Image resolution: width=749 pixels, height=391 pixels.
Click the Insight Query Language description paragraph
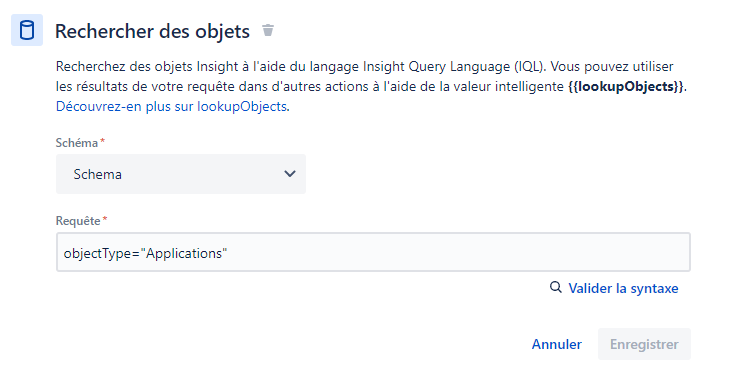tap(371, 86)
